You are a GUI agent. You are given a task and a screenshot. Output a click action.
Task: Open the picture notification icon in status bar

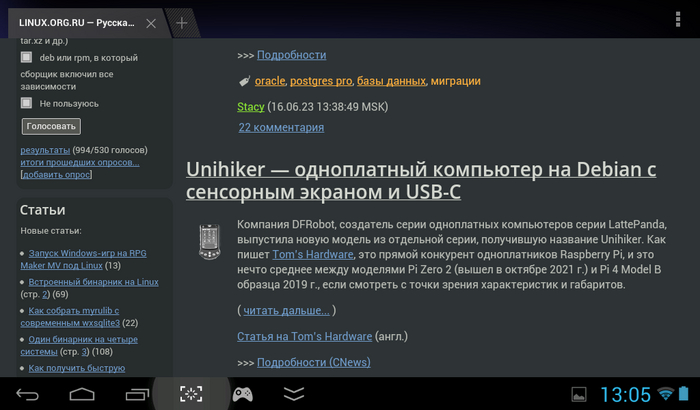point(579,394)
